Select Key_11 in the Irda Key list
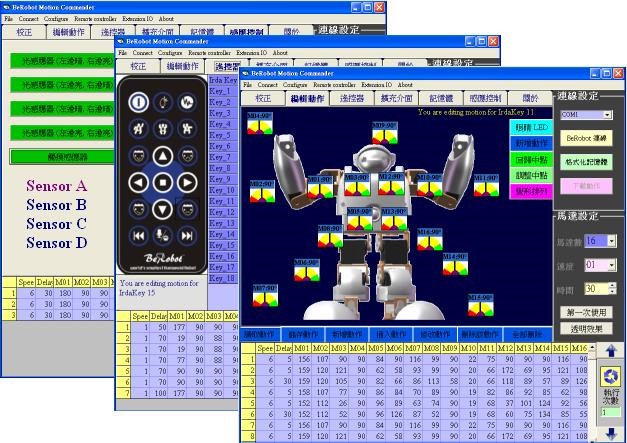Image resolution: width=627 pixels, height=443 pixels. [x=222, y=201]
